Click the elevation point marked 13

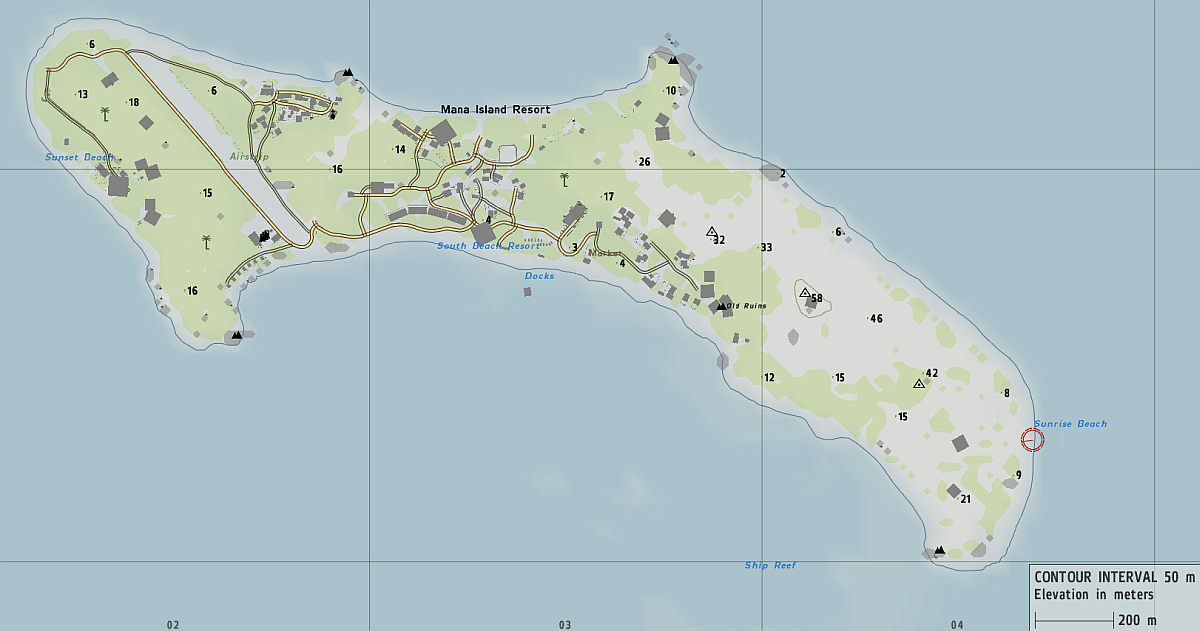coord(82,95)
